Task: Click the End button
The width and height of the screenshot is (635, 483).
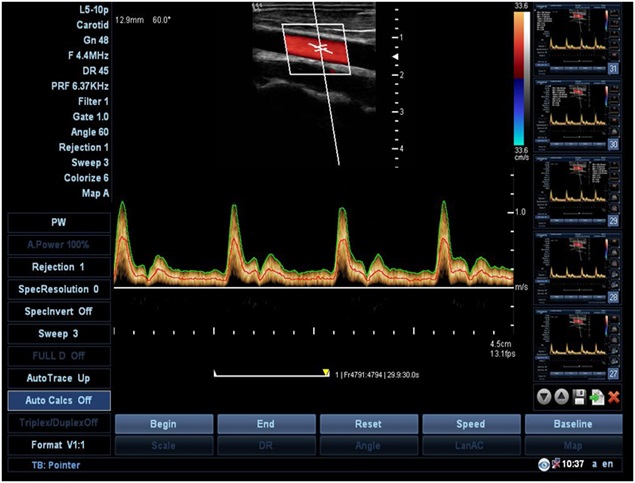Action: tap(266, 424)
